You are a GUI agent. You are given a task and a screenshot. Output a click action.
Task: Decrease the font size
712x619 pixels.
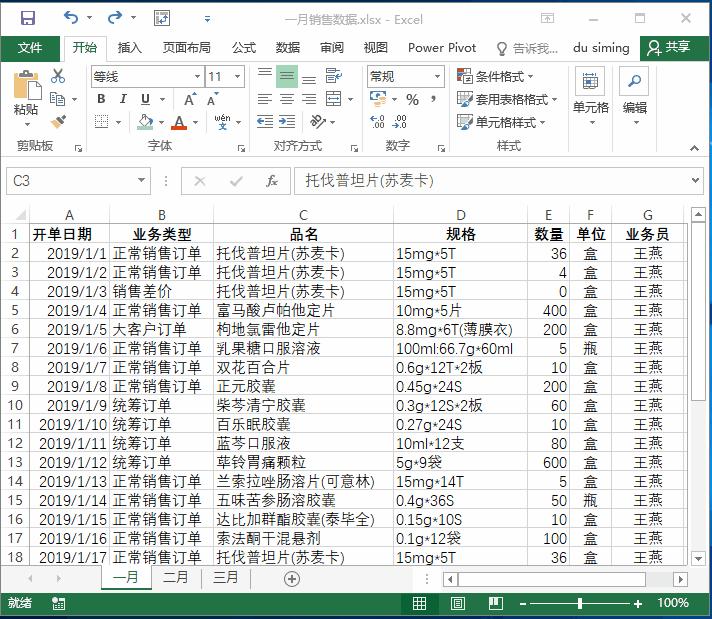pos(212,99)
